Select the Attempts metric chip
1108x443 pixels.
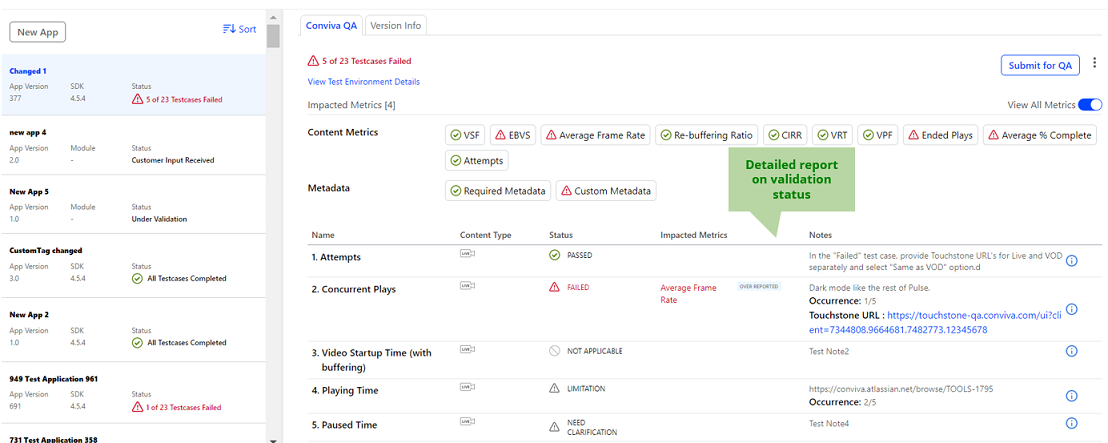click(x=477, y=160)
